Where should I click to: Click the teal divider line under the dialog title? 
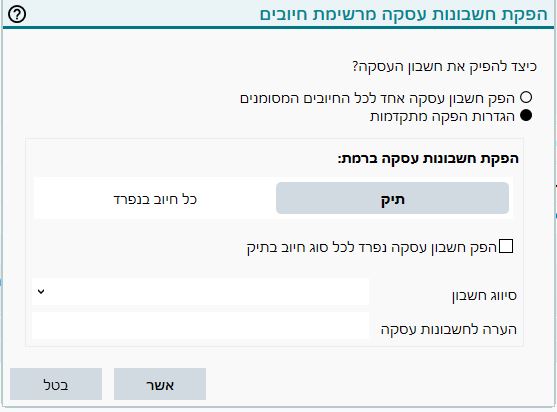[278, 27]
